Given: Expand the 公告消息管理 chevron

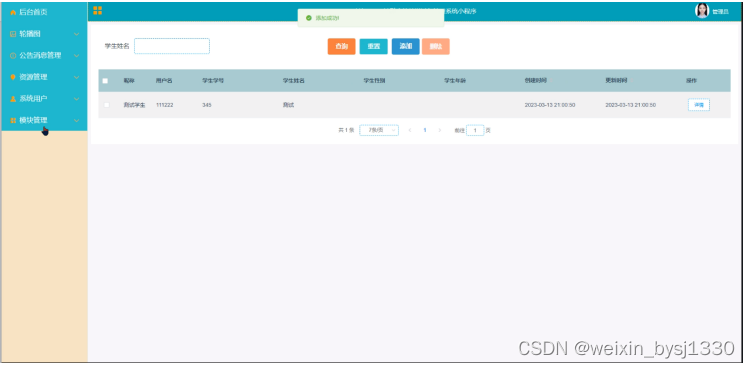Looking at the screenshot, I should click(77, 56).
